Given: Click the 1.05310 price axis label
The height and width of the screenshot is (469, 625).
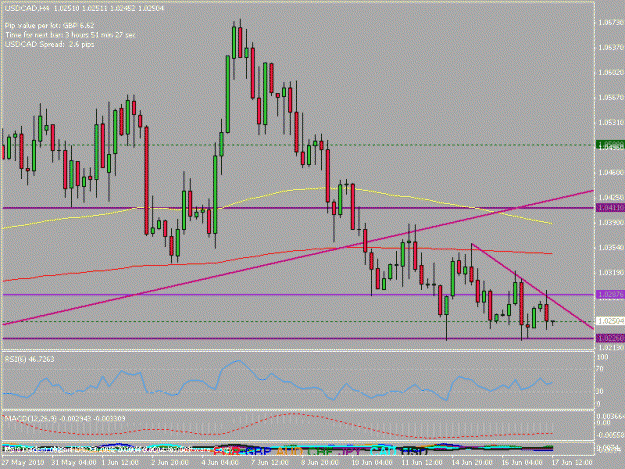Looking at the screenshot, I should (x=611, y=122).
